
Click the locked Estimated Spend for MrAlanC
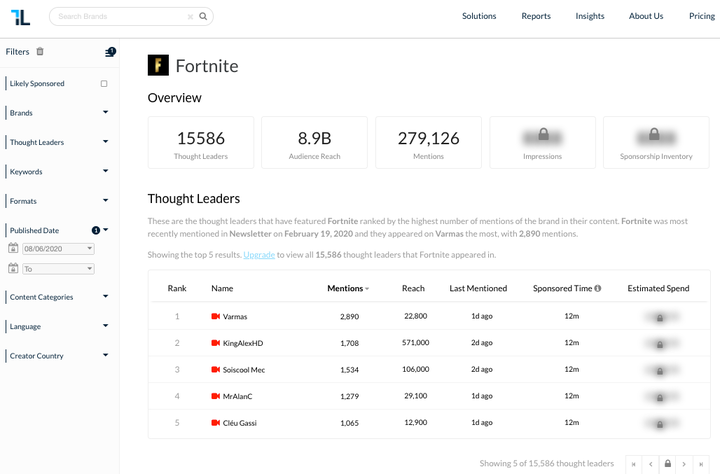[x=660, y=397]
